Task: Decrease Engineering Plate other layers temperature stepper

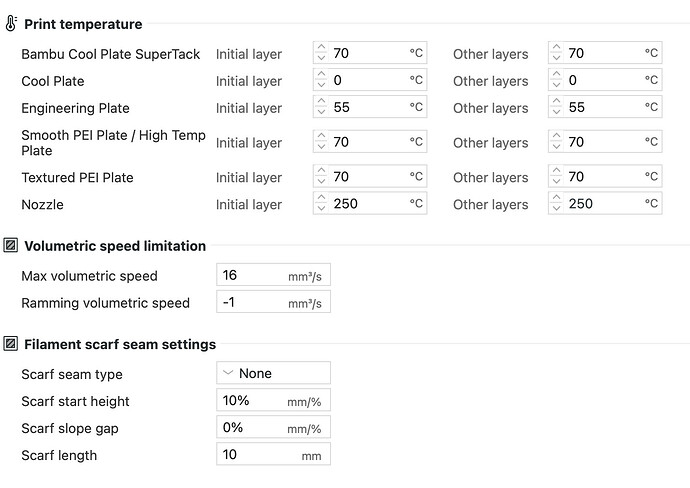Action: 556,112
